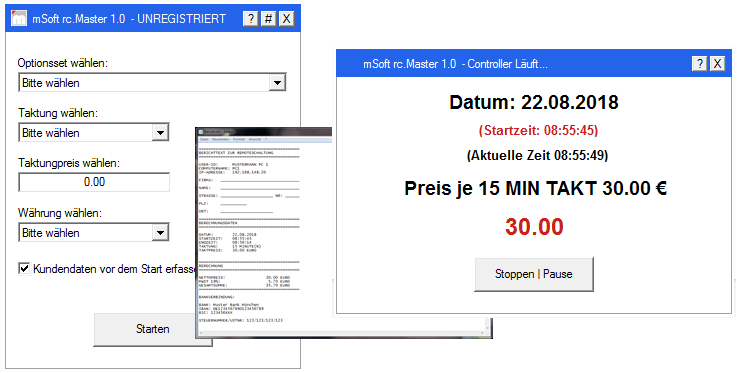Open the Währung wählen dropdown arrow
737x373 pixels.
pyautogui.click(x=160, y=233)
